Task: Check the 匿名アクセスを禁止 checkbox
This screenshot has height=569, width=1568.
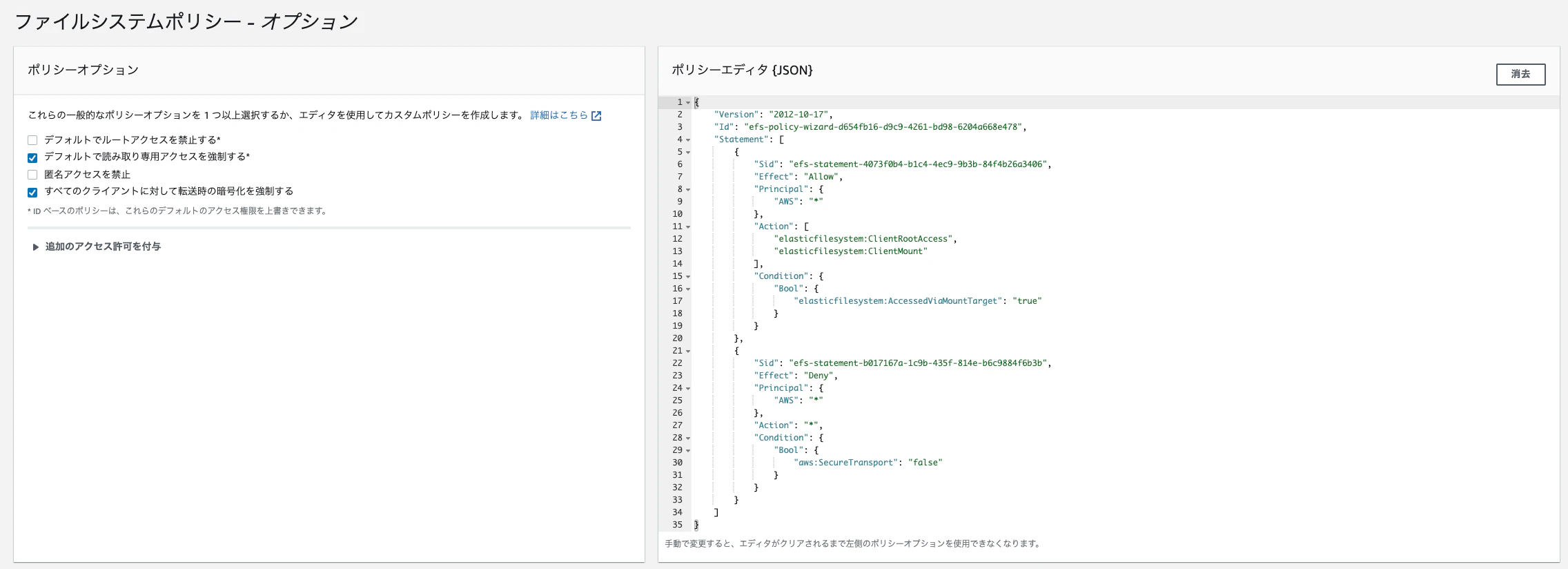Action: tap(32, 175)
